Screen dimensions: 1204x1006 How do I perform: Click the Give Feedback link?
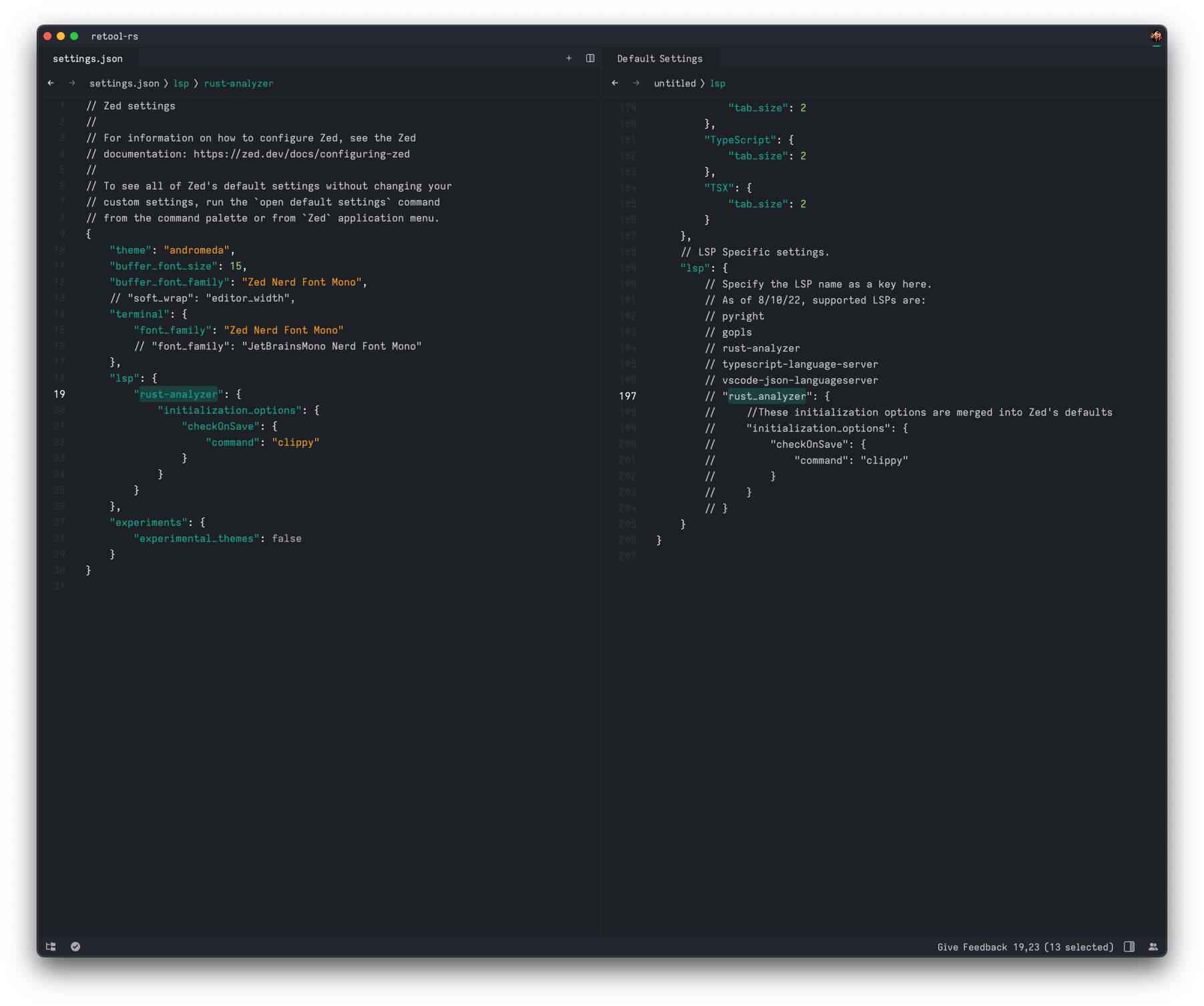point(972,947)
